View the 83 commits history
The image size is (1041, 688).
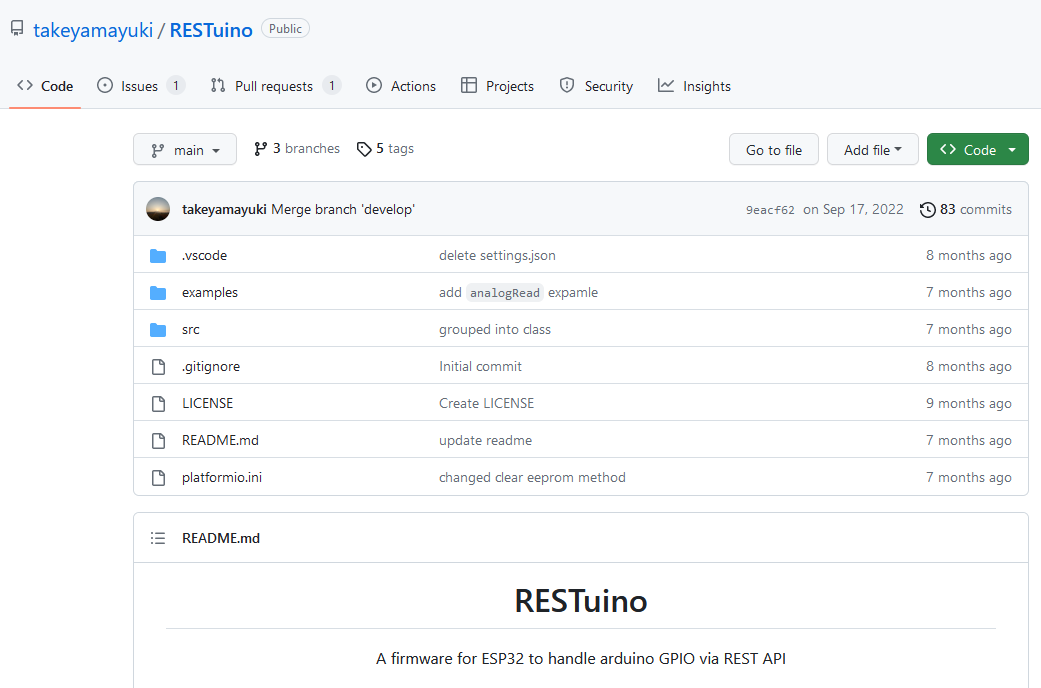click(x=966, y=209)
